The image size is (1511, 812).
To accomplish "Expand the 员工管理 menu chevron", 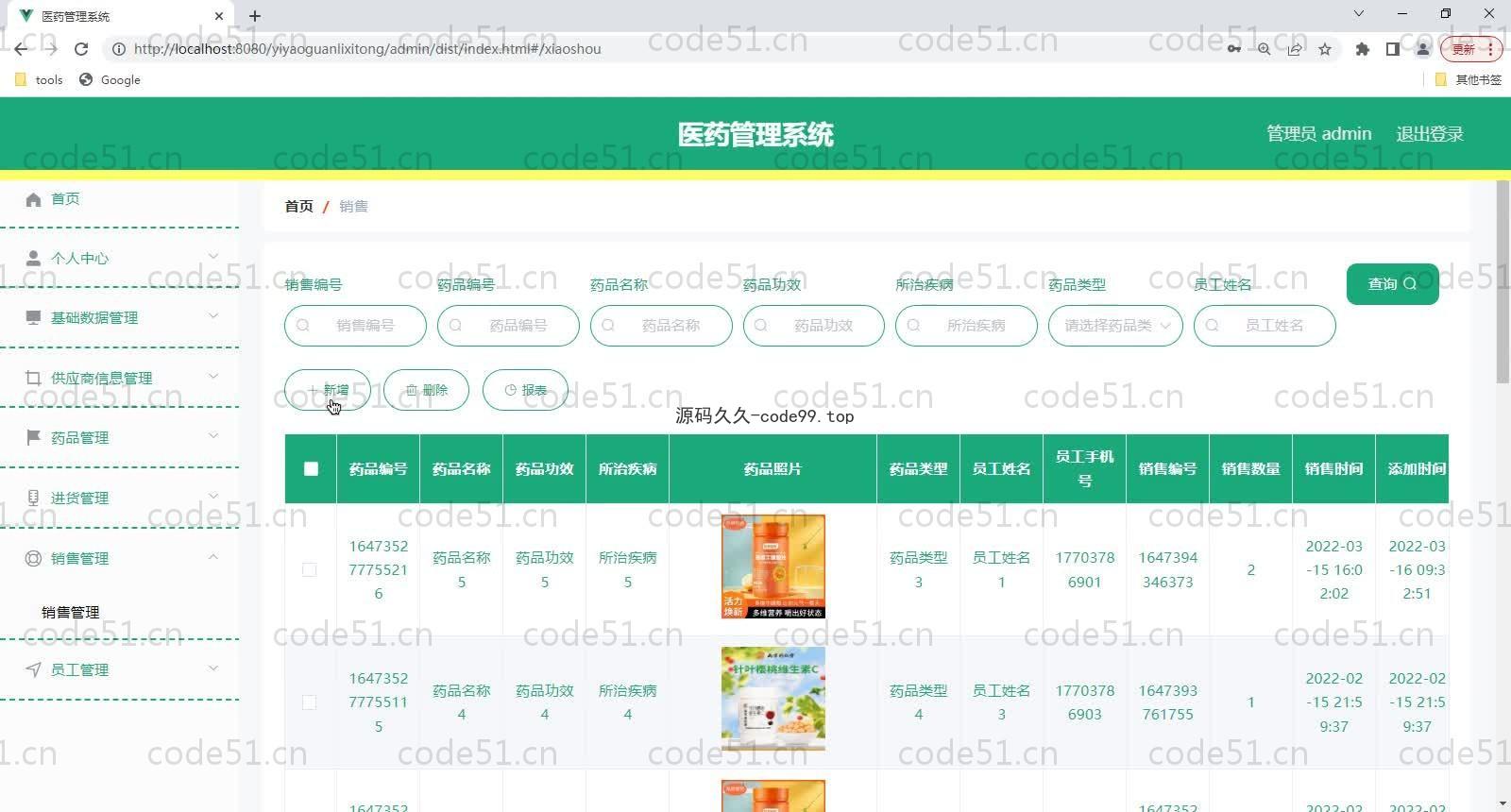I will 213,668.
